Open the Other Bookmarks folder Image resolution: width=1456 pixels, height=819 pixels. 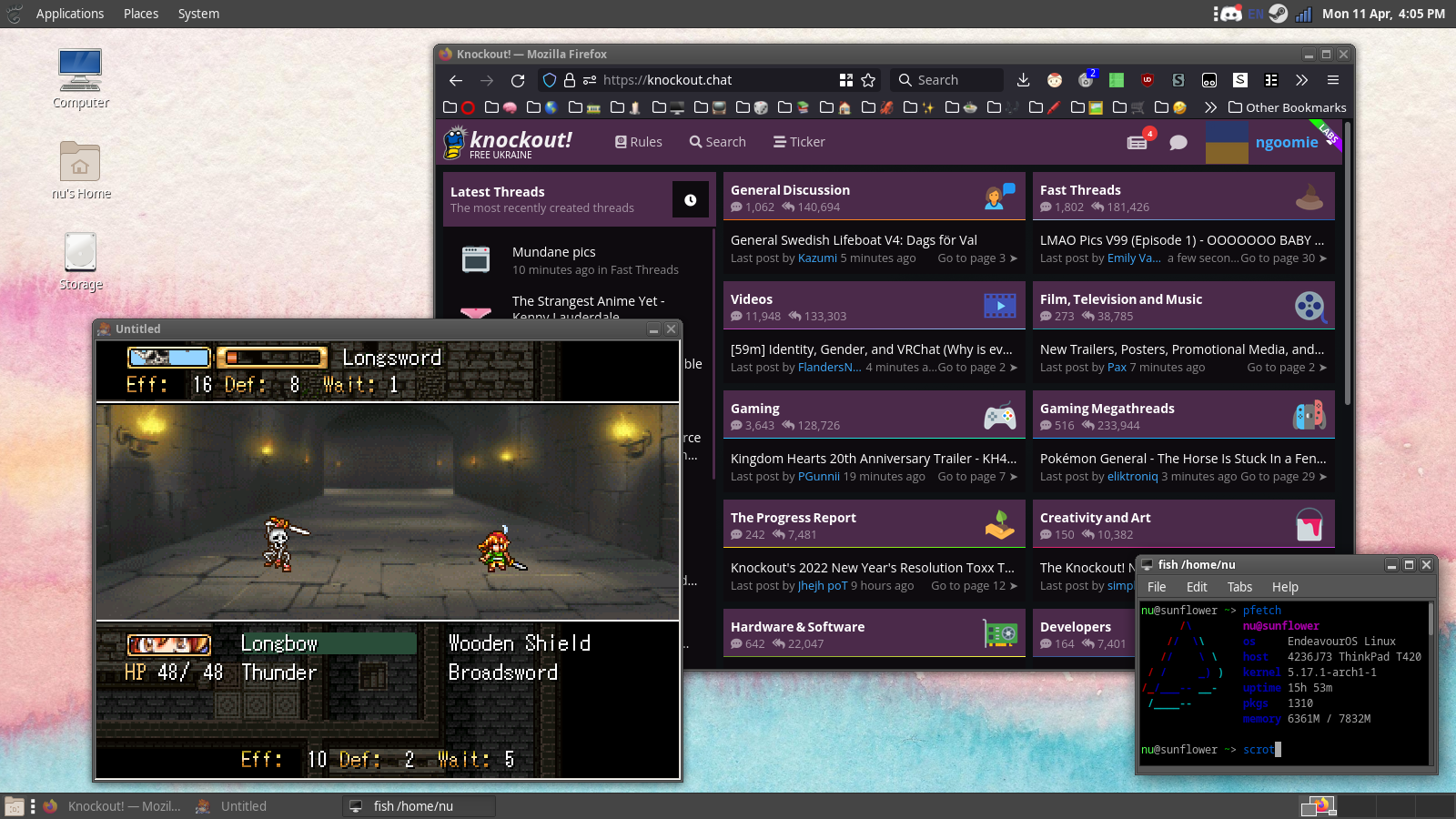pyautogui.click(x=1287, y=107)
